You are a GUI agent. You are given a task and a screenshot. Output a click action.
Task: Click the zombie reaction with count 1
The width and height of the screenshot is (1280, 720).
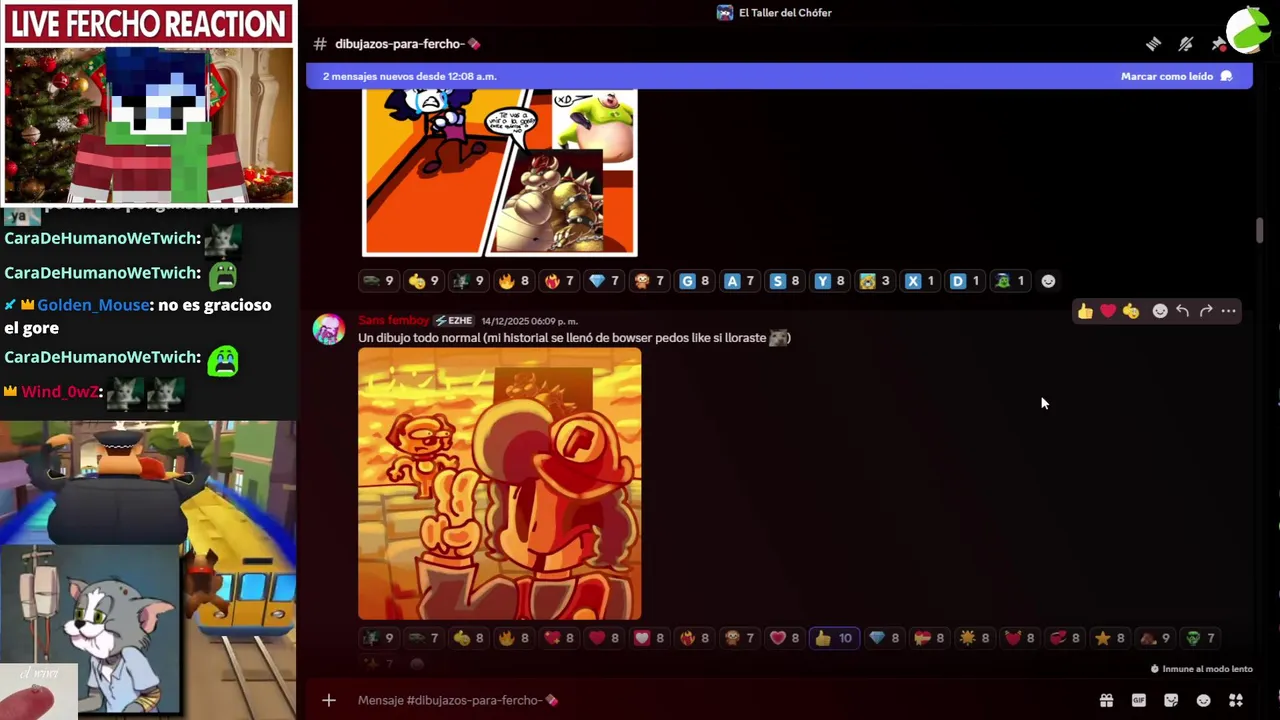[1009, 281]
